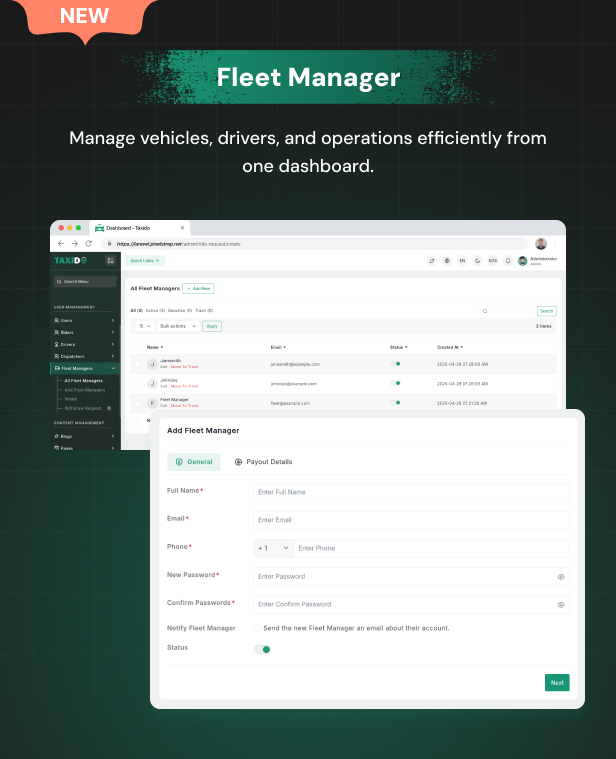Check the Notify Fleet Manager checkbox
This screenshot has width=616, height=759.
pos(257,628)
